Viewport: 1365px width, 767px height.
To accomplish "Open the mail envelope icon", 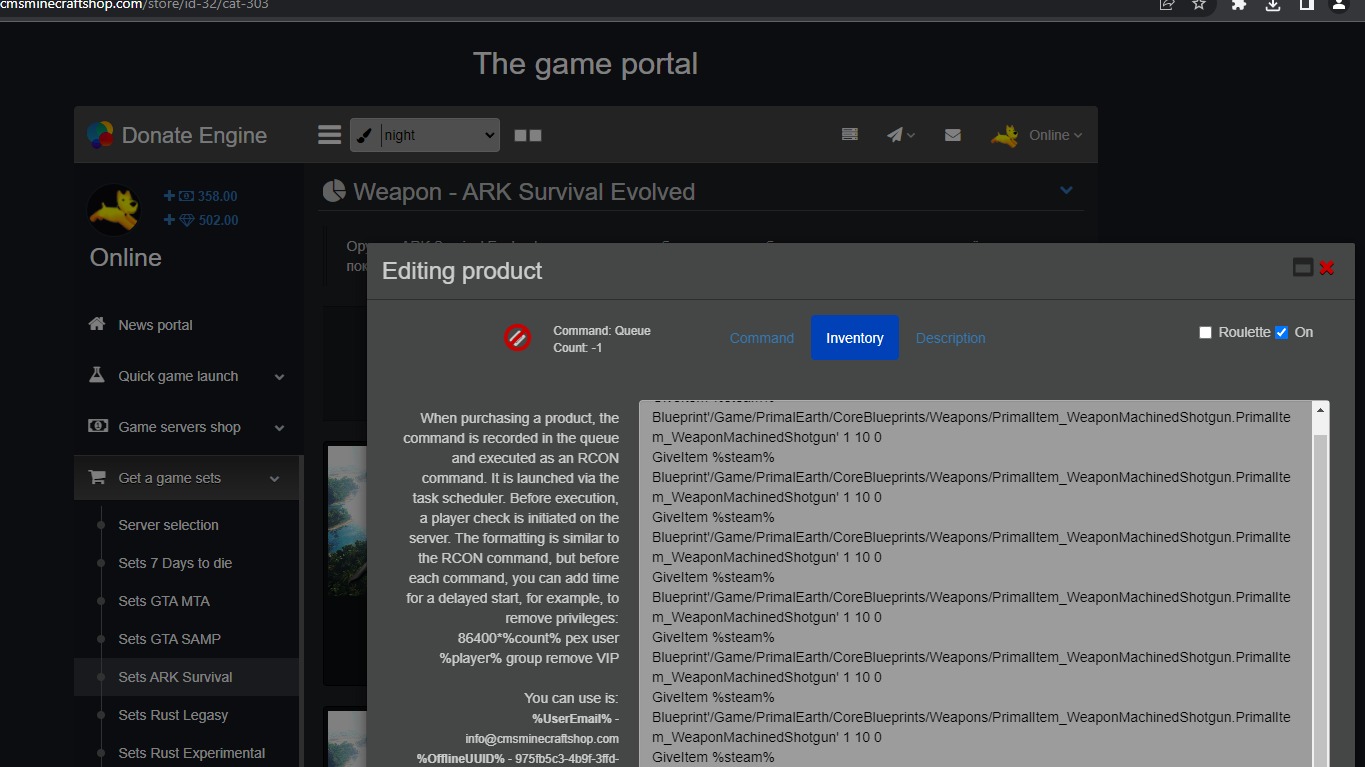I will tap(952, 135).
